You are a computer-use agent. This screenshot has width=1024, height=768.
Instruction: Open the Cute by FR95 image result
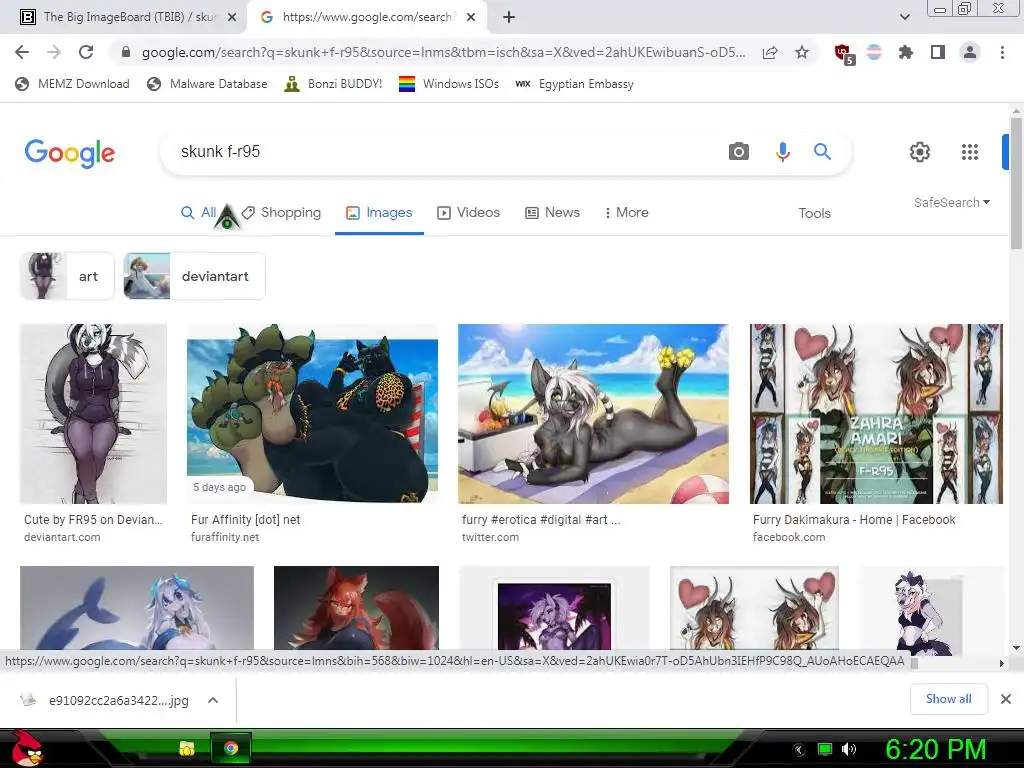coord(93,414)
